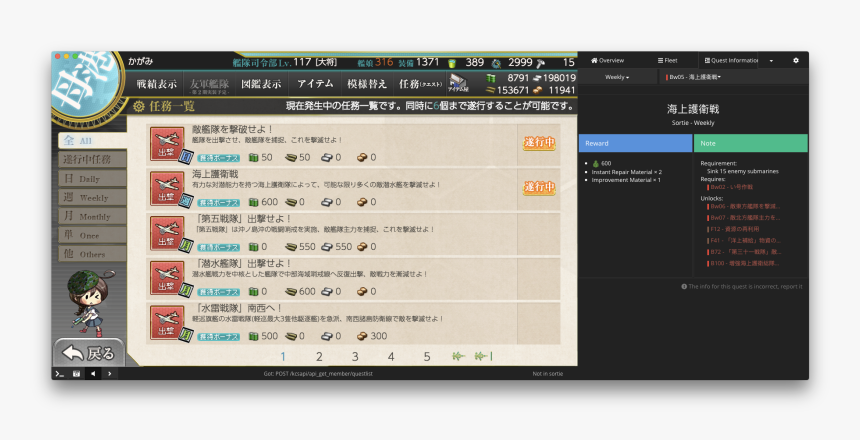
Task: Open unlocked quest B100 link
Action: coord(744,263)
